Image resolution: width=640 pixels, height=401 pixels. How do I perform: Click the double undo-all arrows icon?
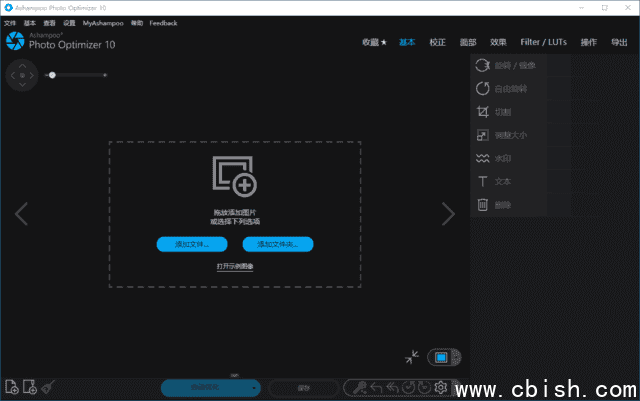(x=392, y=388)
